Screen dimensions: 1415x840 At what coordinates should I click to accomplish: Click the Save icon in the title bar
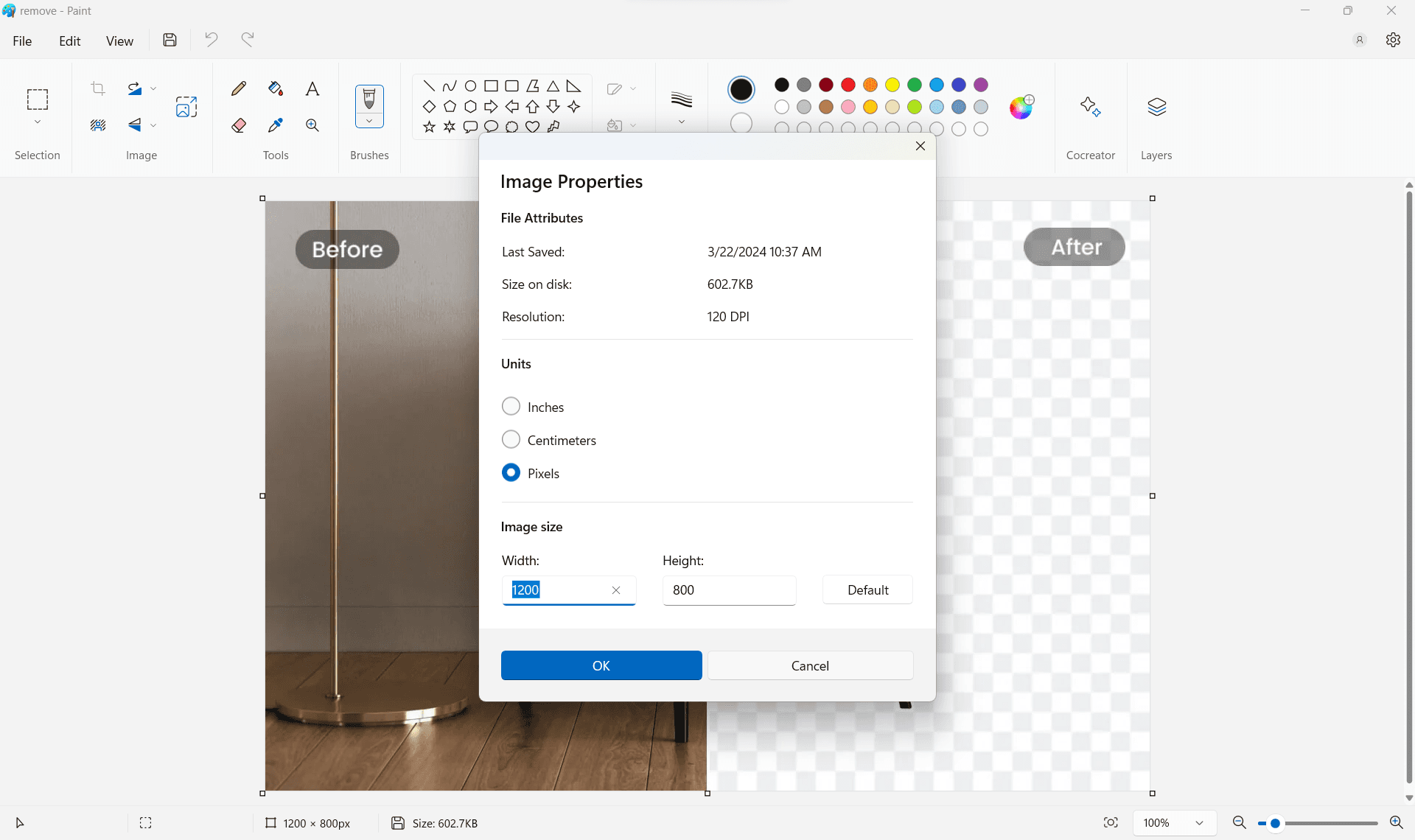click(170, 40)
